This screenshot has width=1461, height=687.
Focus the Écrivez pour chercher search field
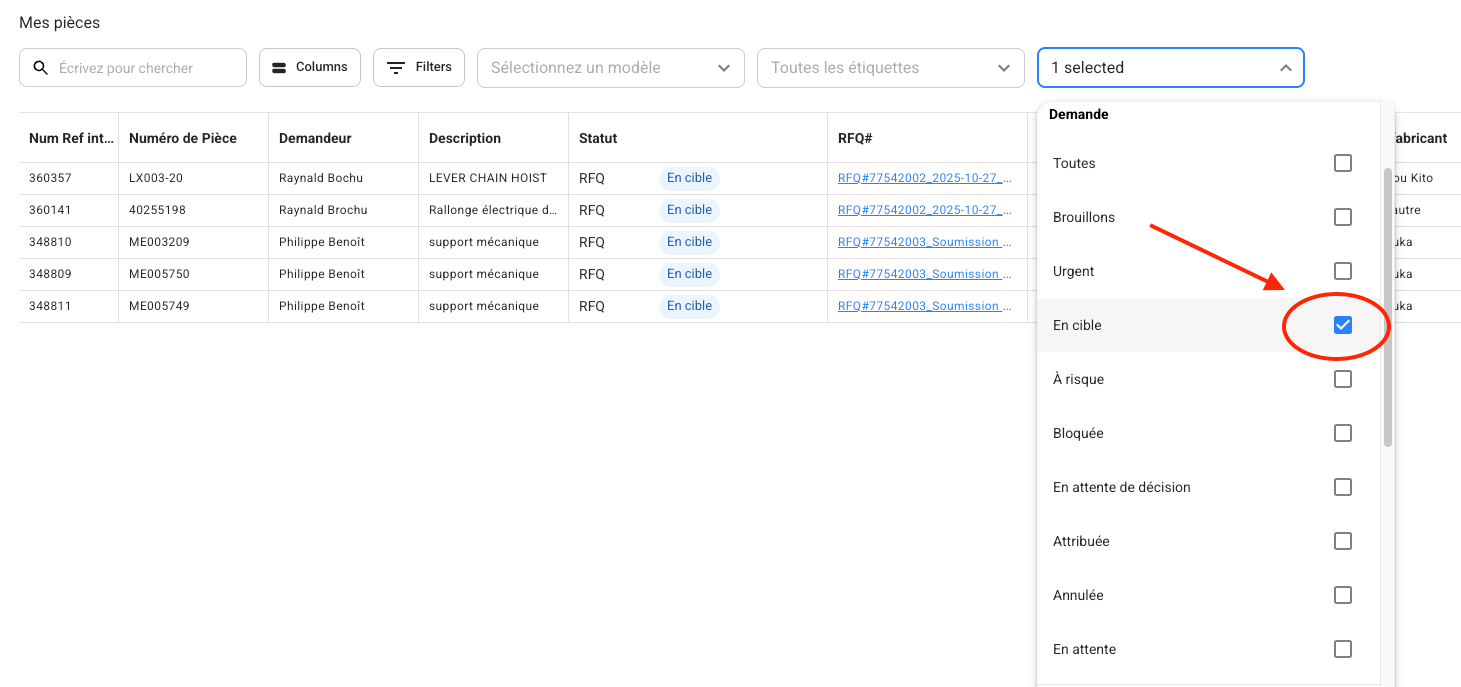pos(146,68)
